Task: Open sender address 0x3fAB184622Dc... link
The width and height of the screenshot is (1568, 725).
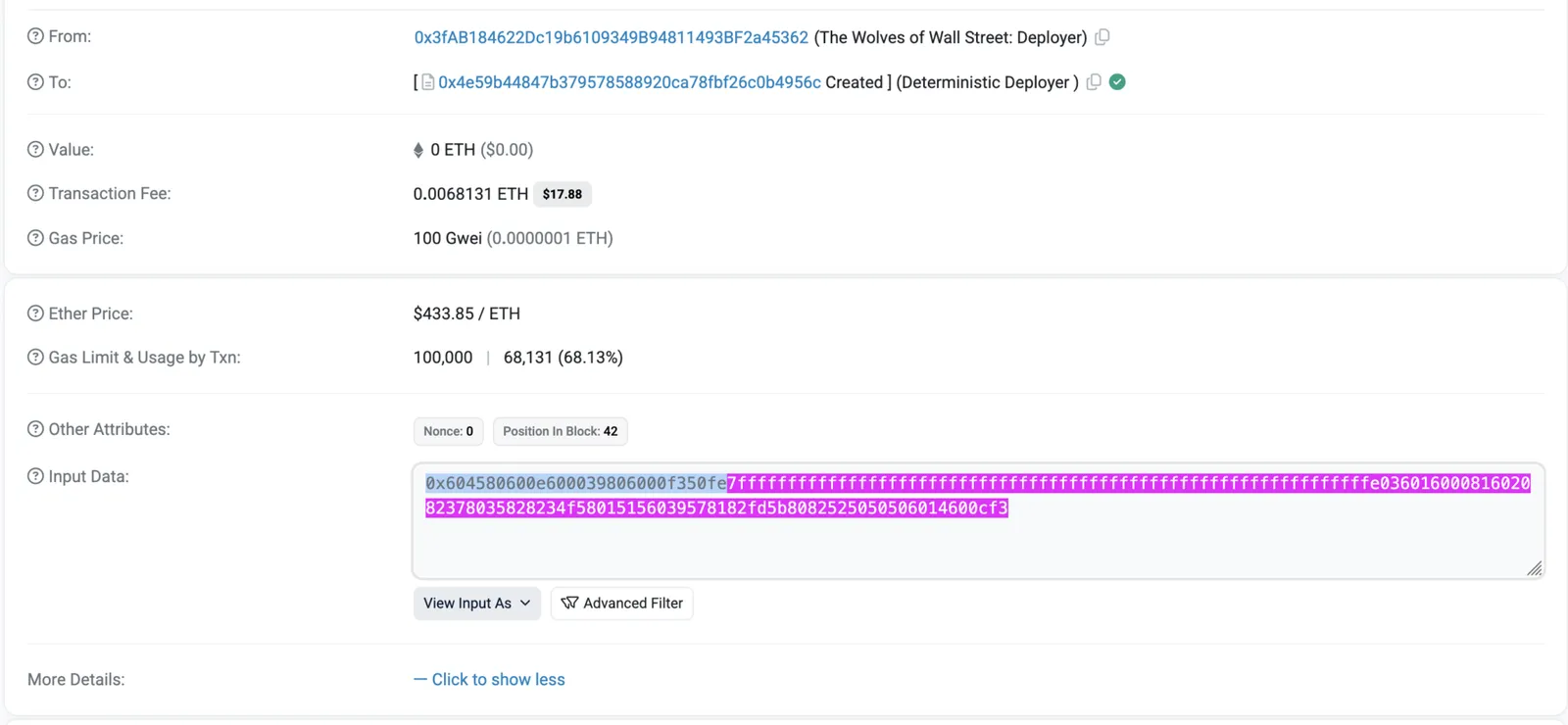Action: click(x=611, y=37)
